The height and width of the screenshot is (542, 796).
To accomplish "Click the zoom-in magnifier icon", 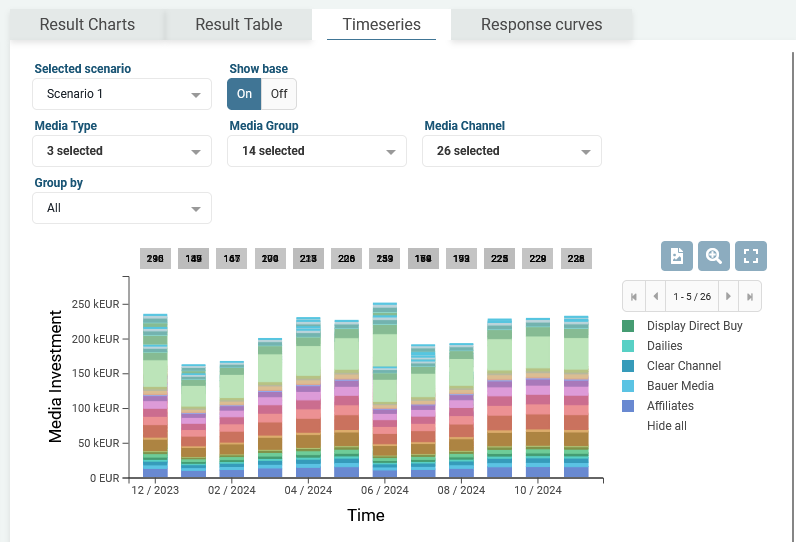I will pyautogui.click(x=714, y=256).
